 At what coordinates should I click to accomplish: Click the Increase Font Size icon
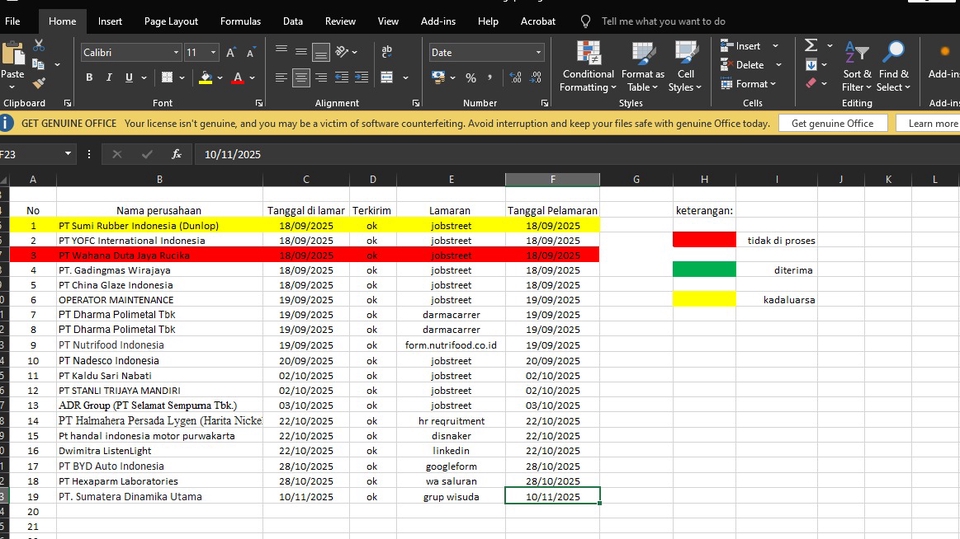tap(231, 52)
